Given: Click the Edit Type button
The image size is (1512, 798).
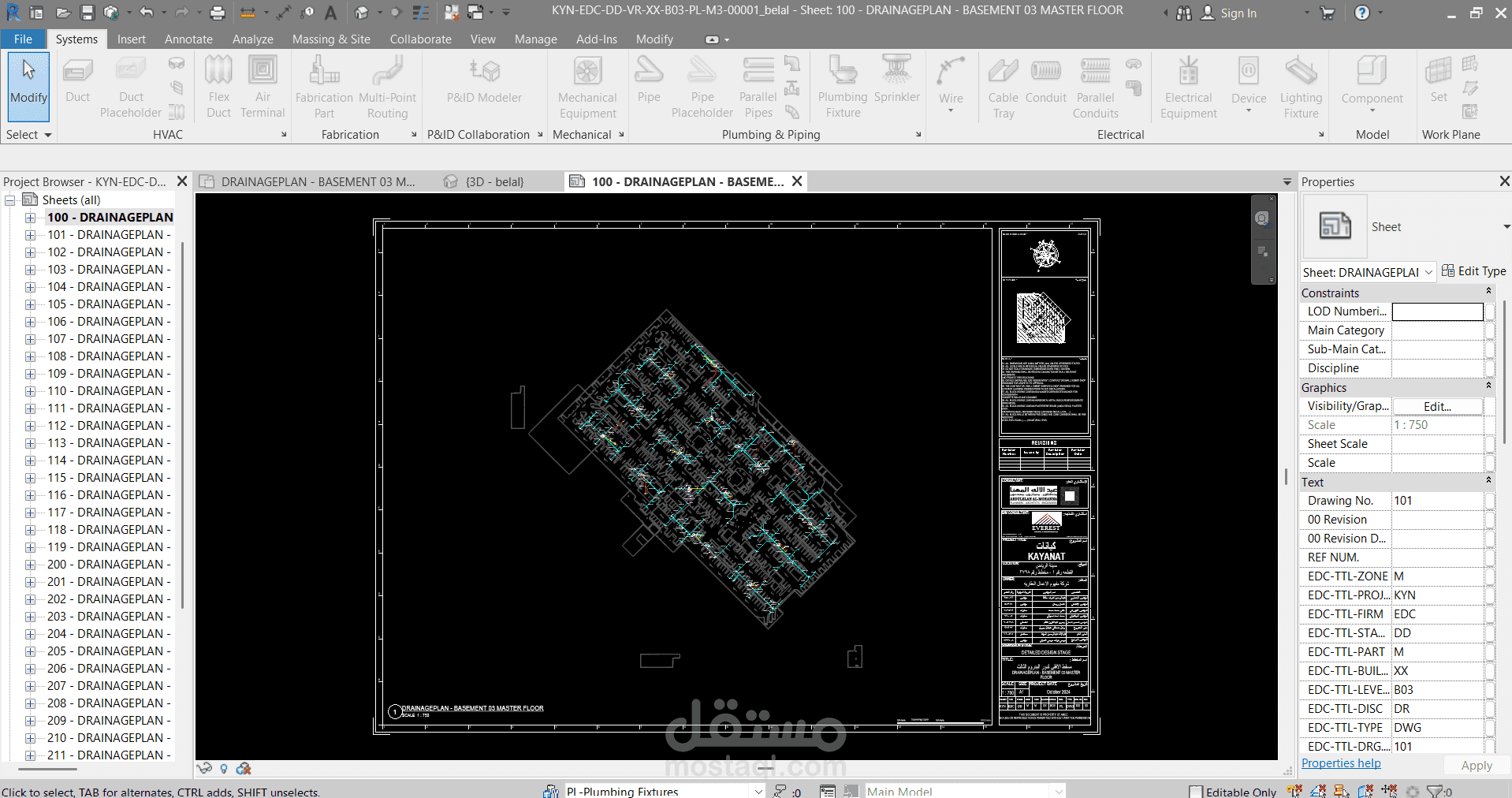Looking at the screenshot, I should pyautogui.click(x=1473, y=271).
